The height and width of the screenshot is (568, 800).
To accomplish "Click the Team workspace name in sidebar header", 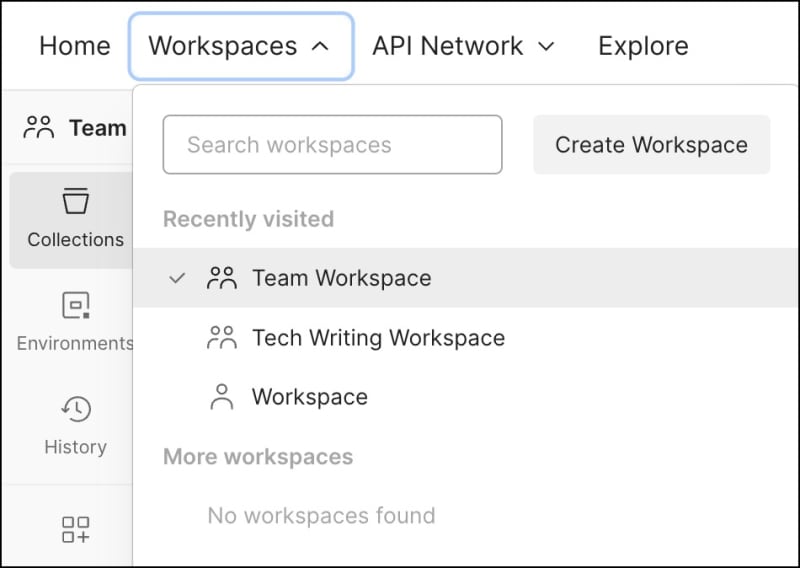I will [97, 128].
